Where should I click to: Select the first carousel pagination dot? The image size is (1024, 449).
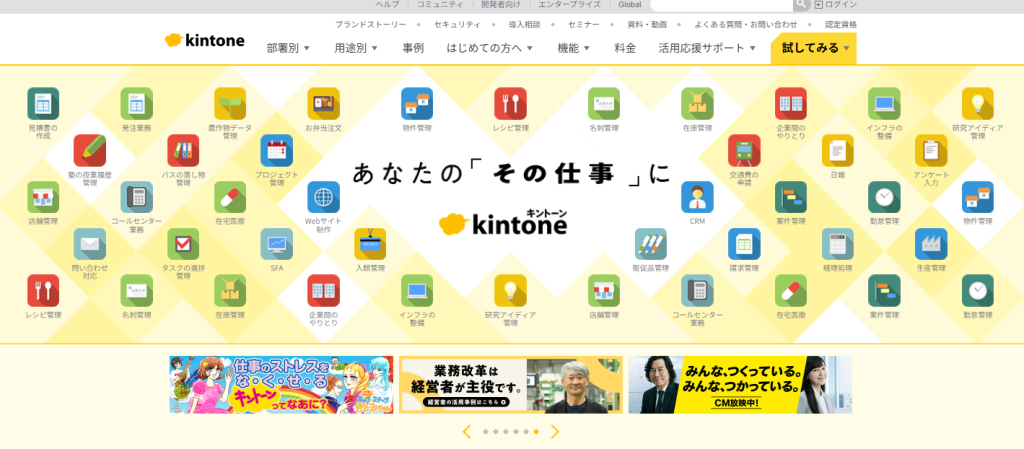pyautogui.click(x=485, y=432)
